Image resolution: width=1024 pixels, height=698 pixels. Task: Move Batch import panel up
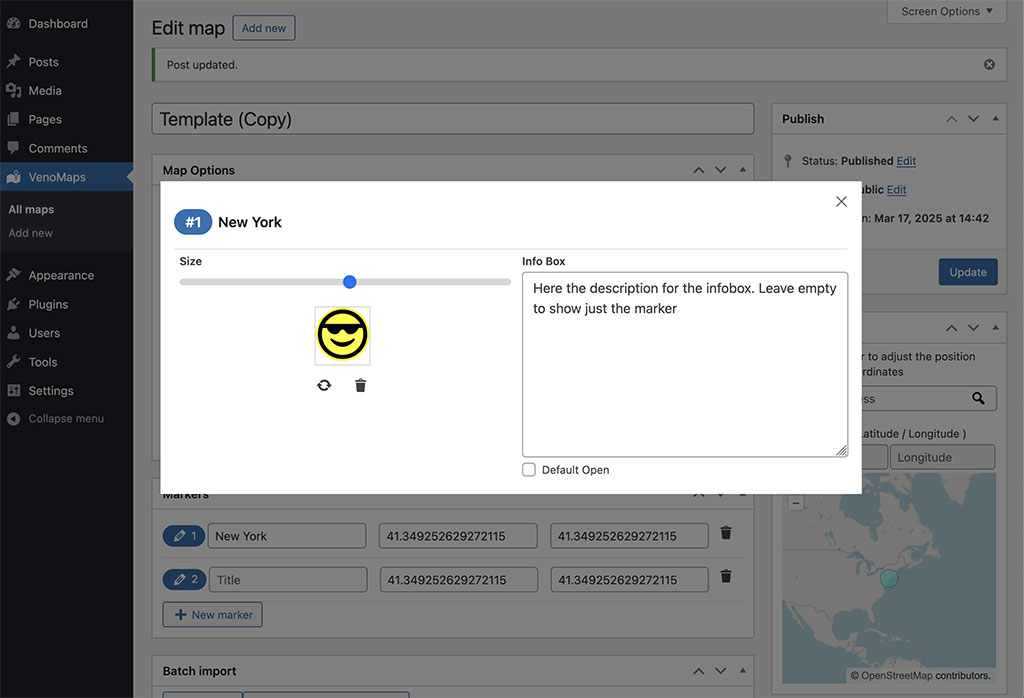pos(699,671)
